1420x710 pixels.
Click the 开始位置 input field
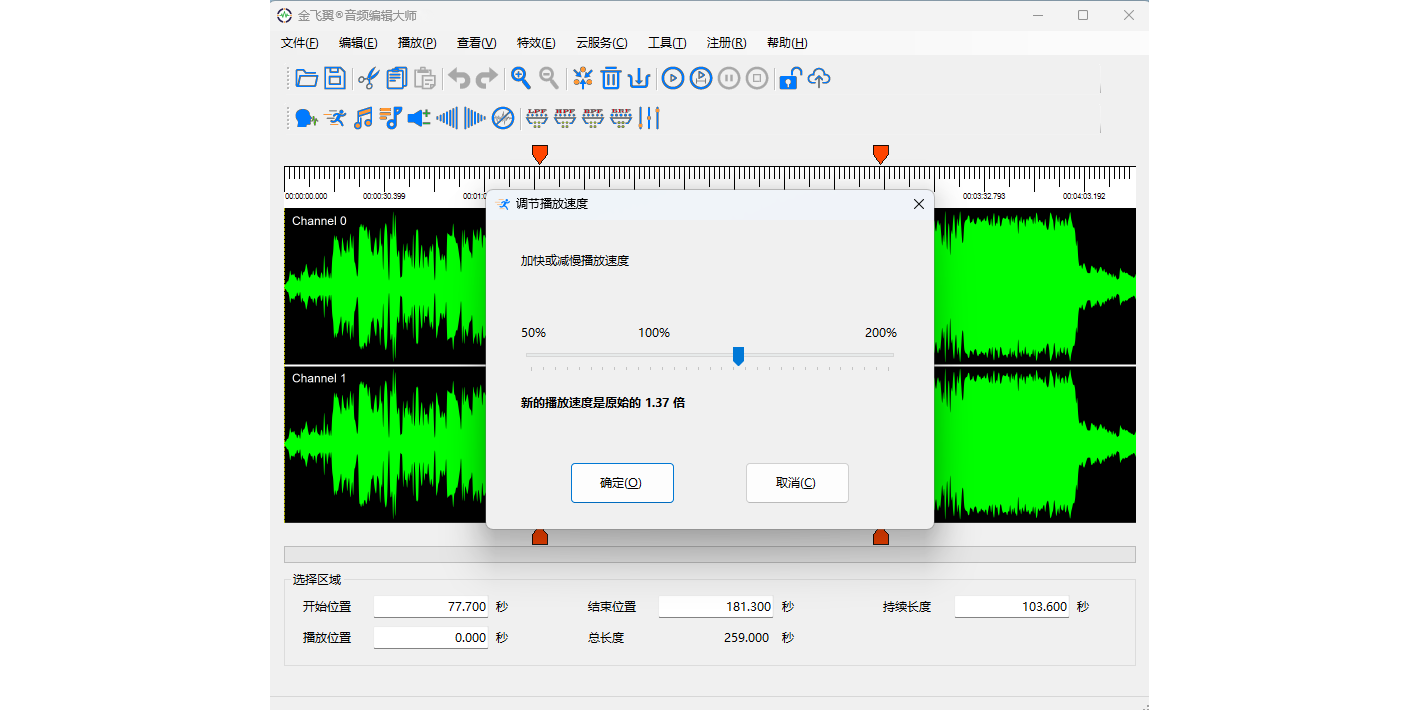[431, 606]
